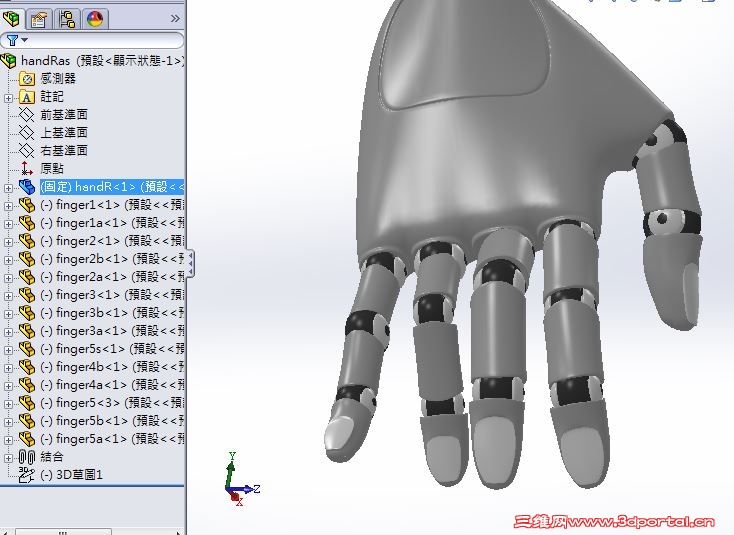The height and width of the screenshot is (535, 734).
Task: Expand the finger3b<1> component
Action: pos(8,314)
